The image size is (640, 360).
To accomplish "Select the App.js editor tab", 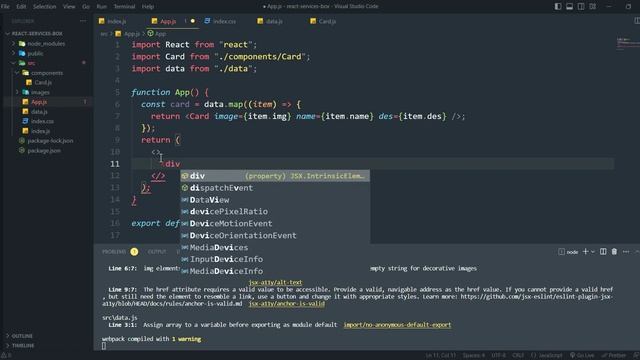I will [167, 21].
